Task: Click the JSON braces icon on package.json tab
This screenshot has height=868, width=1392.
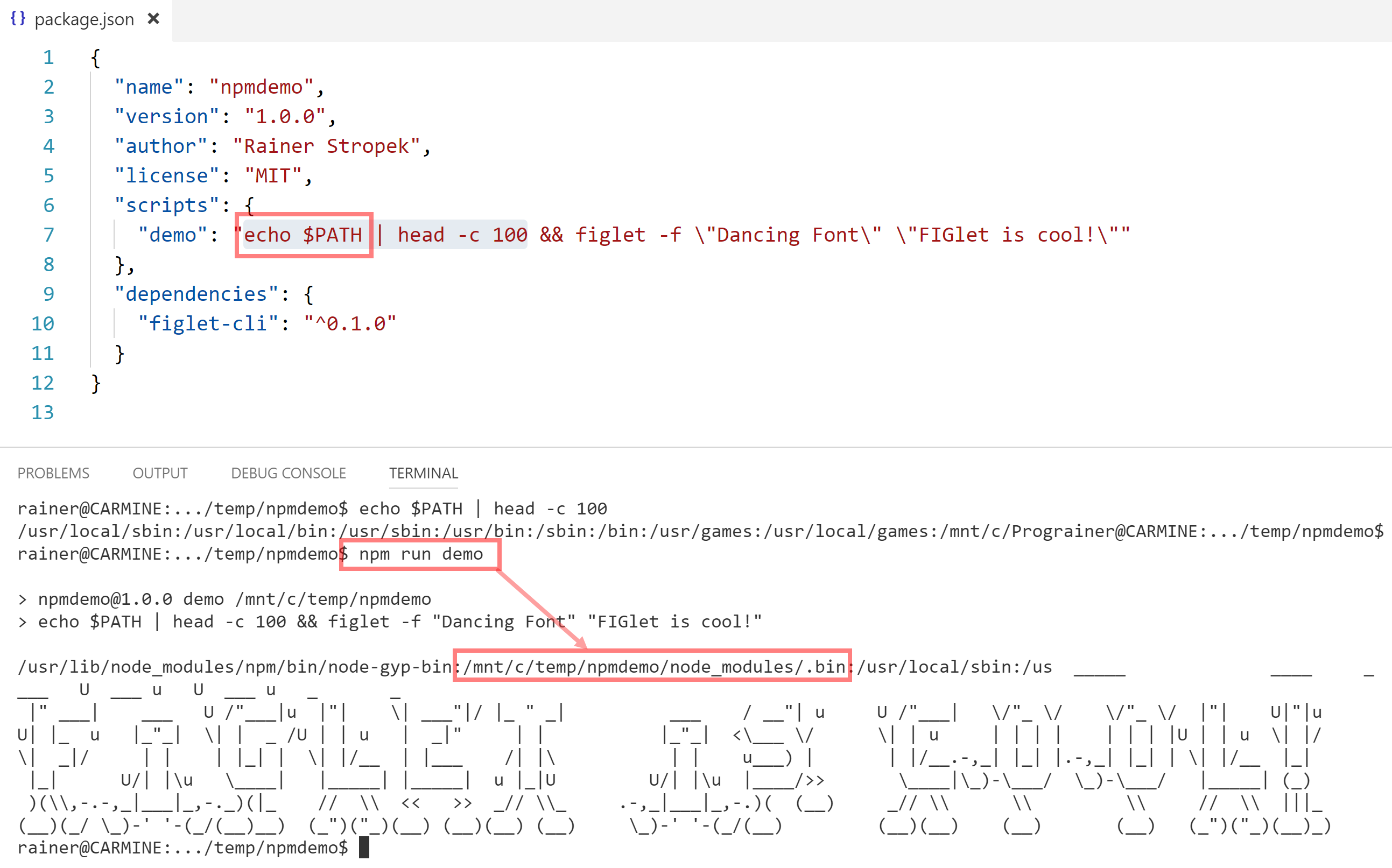Action: pos(18,18)
